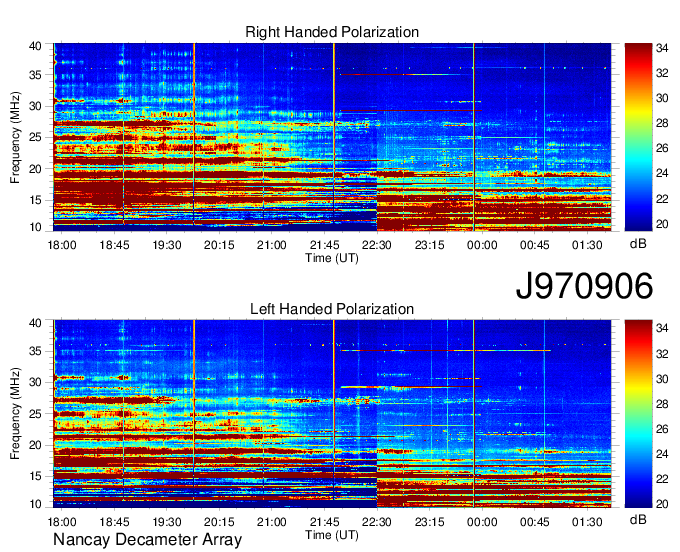Click the Left Handed plot's "Frequency (MHz)" axis label
Screen dimensions: 680x552
tap(15, 414)
